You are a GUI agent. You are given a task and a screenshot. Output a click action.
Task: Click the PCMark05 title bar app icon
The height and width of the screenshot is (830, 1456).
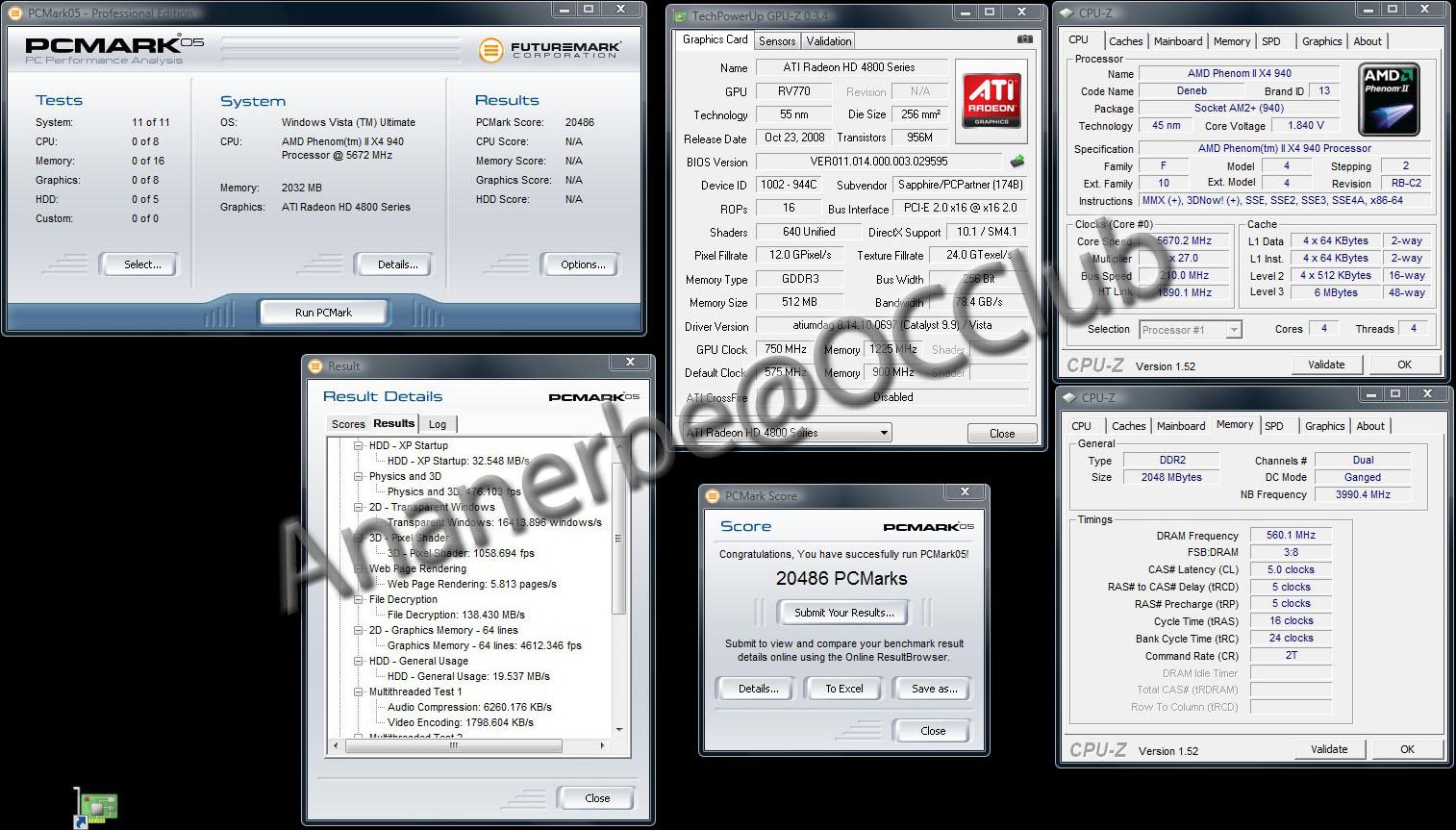[x=15, y=13]
